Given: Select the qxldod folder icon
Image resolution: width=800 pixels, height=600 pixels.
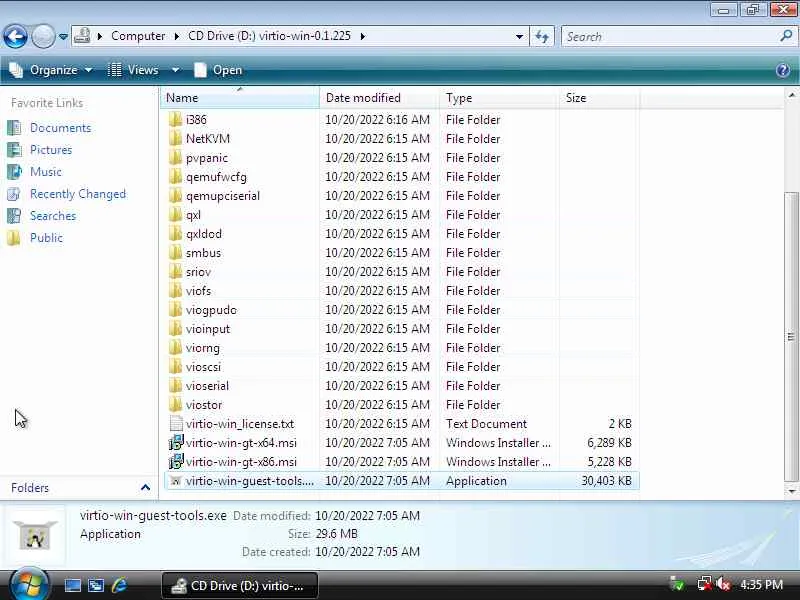Looking at the screenshot, I should coord(176,234).
